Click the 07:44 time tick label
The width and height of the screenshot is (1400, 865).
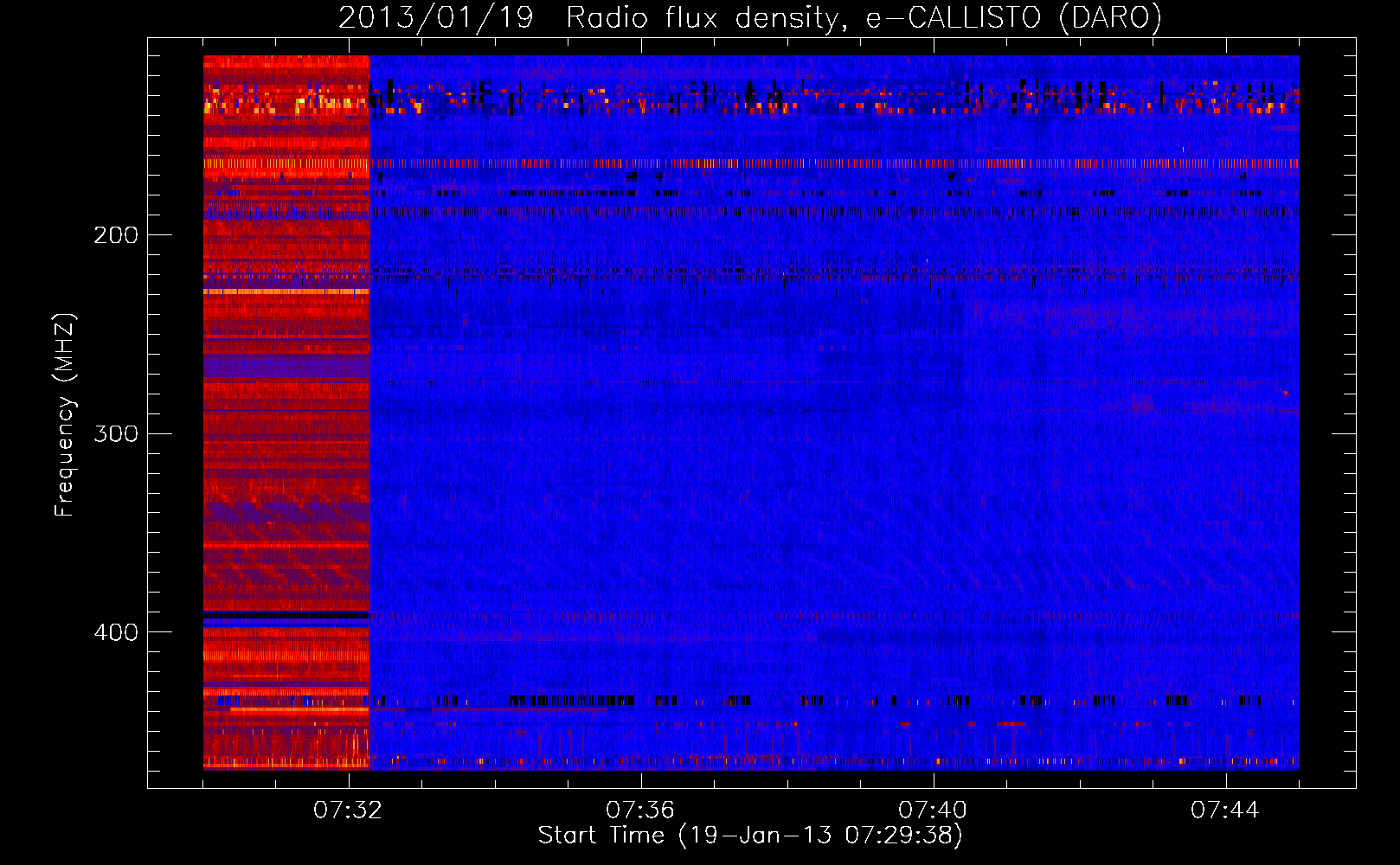(x=1225, y=810)
